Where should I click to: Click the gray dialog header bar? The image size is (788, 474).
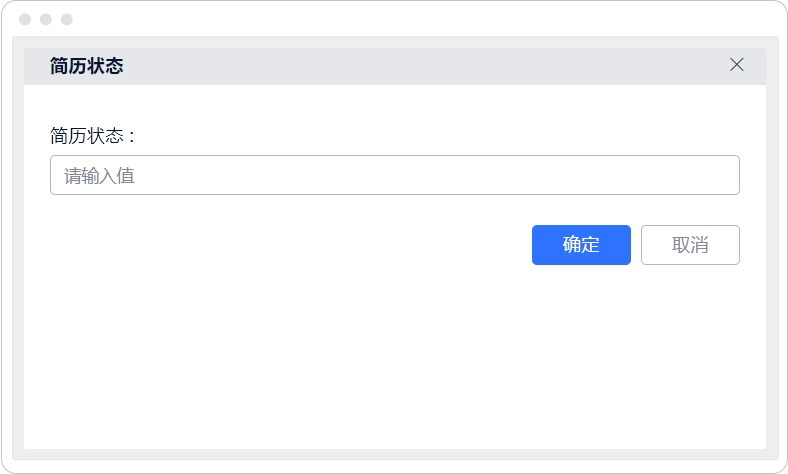tap(400, 66)
